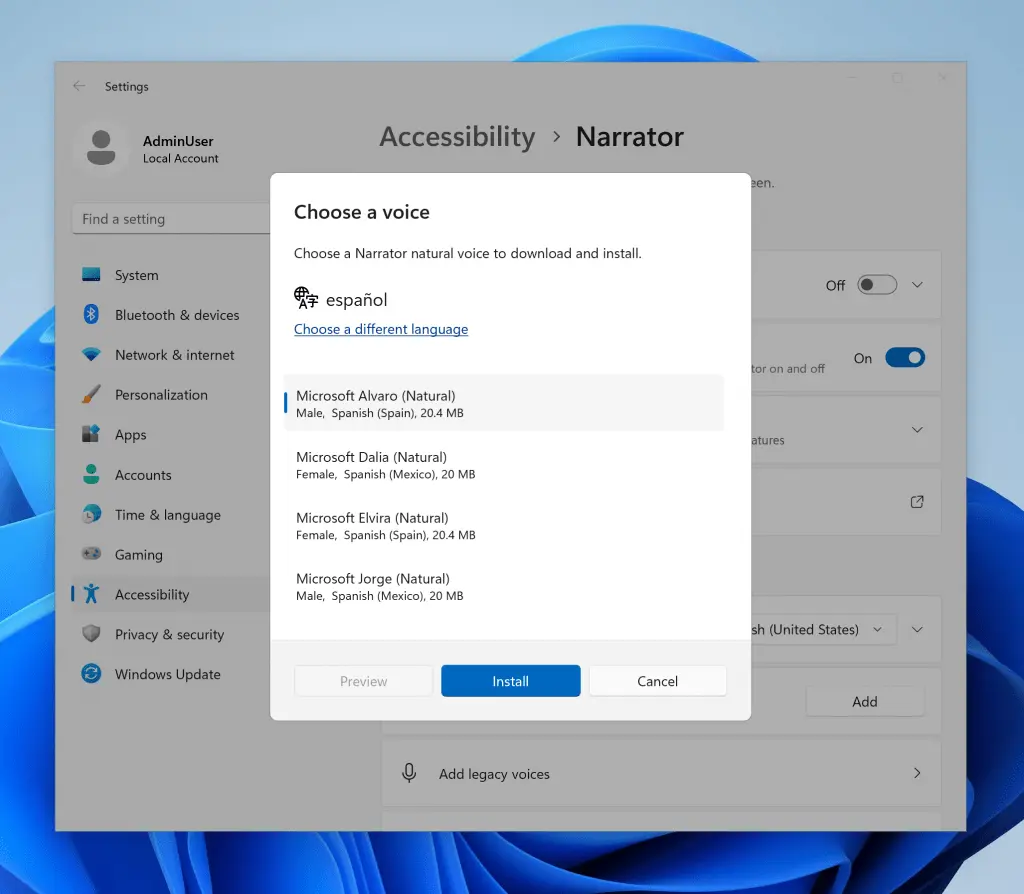
Task: Click the Privacy & security shield icon
Action: pos(91,635)
